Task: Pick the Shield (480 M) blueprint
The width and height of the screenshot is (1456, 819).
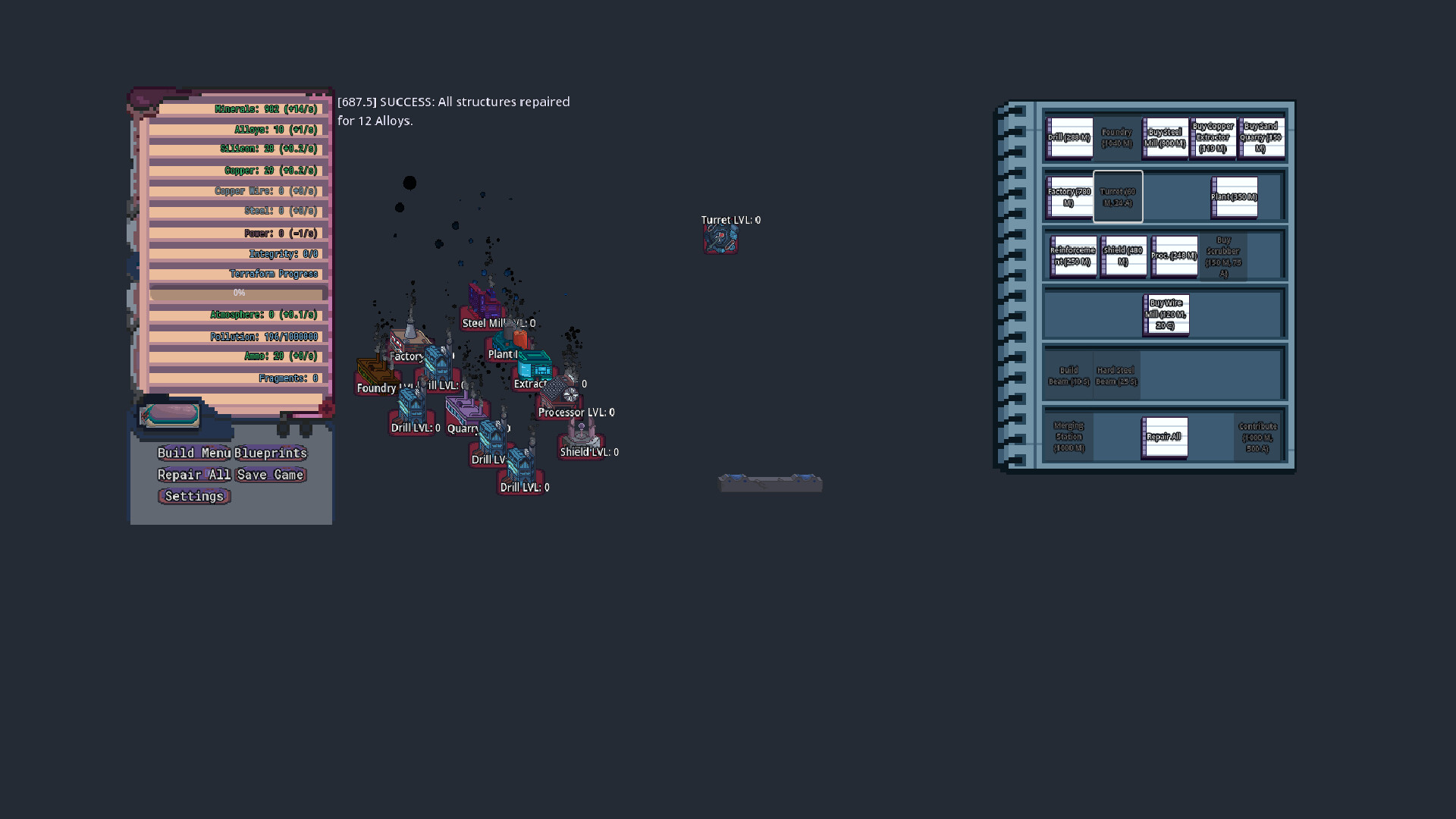Action: click(x=1123, y=256)
